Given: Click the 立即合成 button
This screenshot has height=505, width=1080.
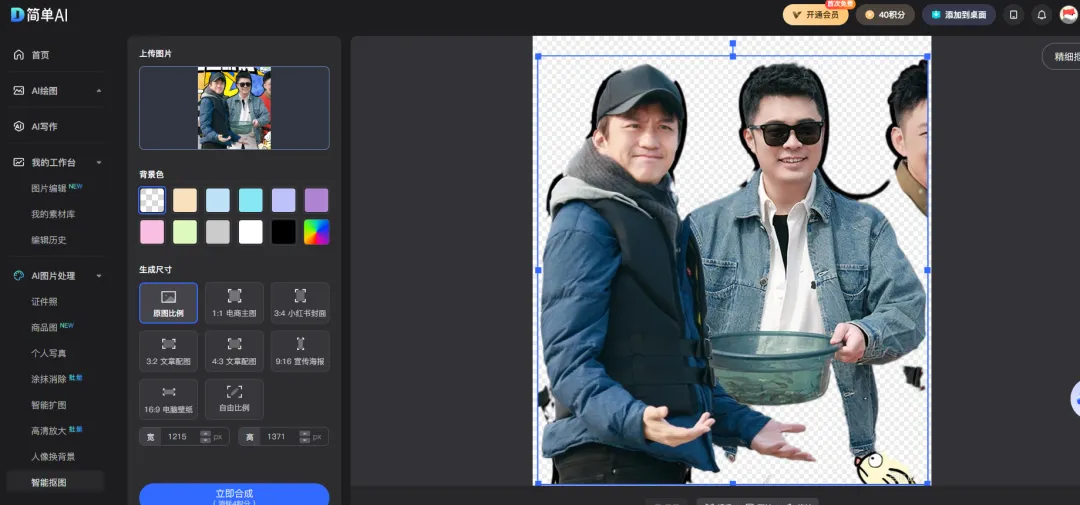Looking at the screenshot, I should click(x=234, y=496).
